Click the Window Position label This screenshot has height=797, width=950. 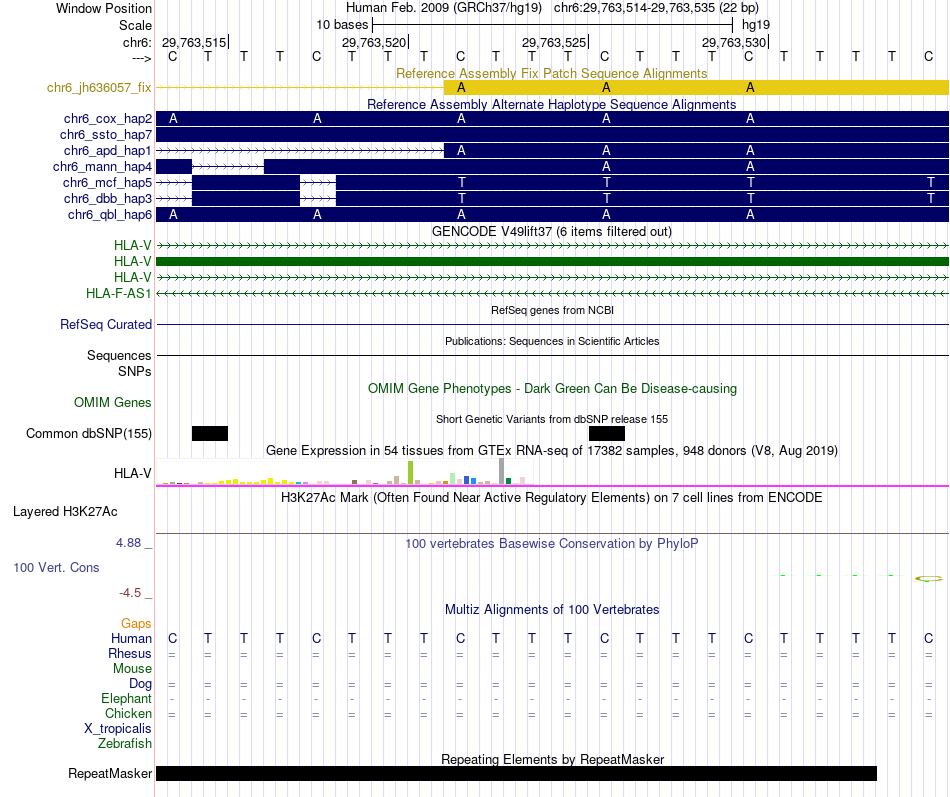point(104,8)
